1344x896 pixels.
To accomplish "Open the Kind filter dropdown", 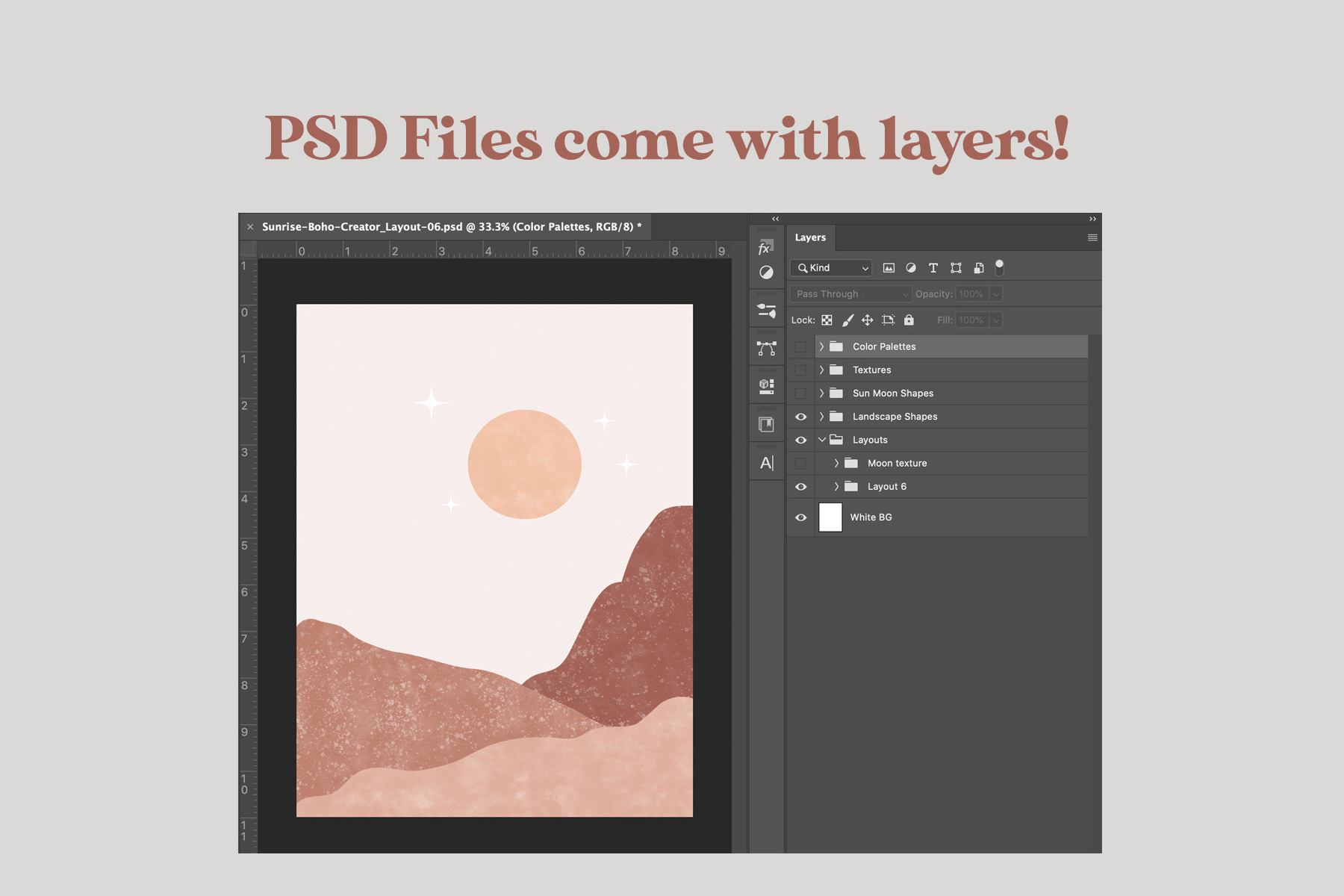I will (832, 268).
